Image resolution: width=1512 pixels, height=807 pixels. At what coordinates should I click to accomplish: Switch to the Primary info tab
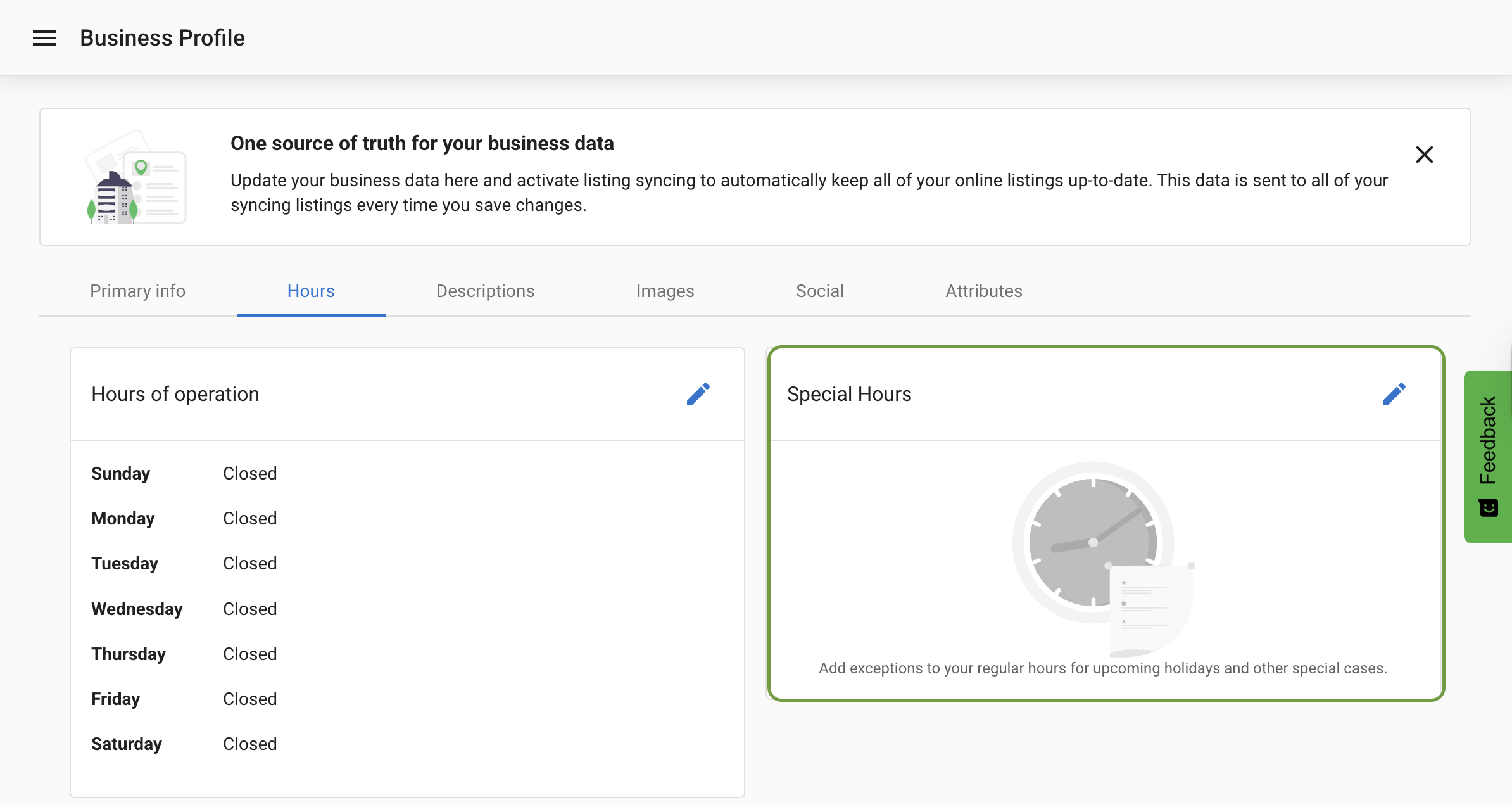[137, 291]
